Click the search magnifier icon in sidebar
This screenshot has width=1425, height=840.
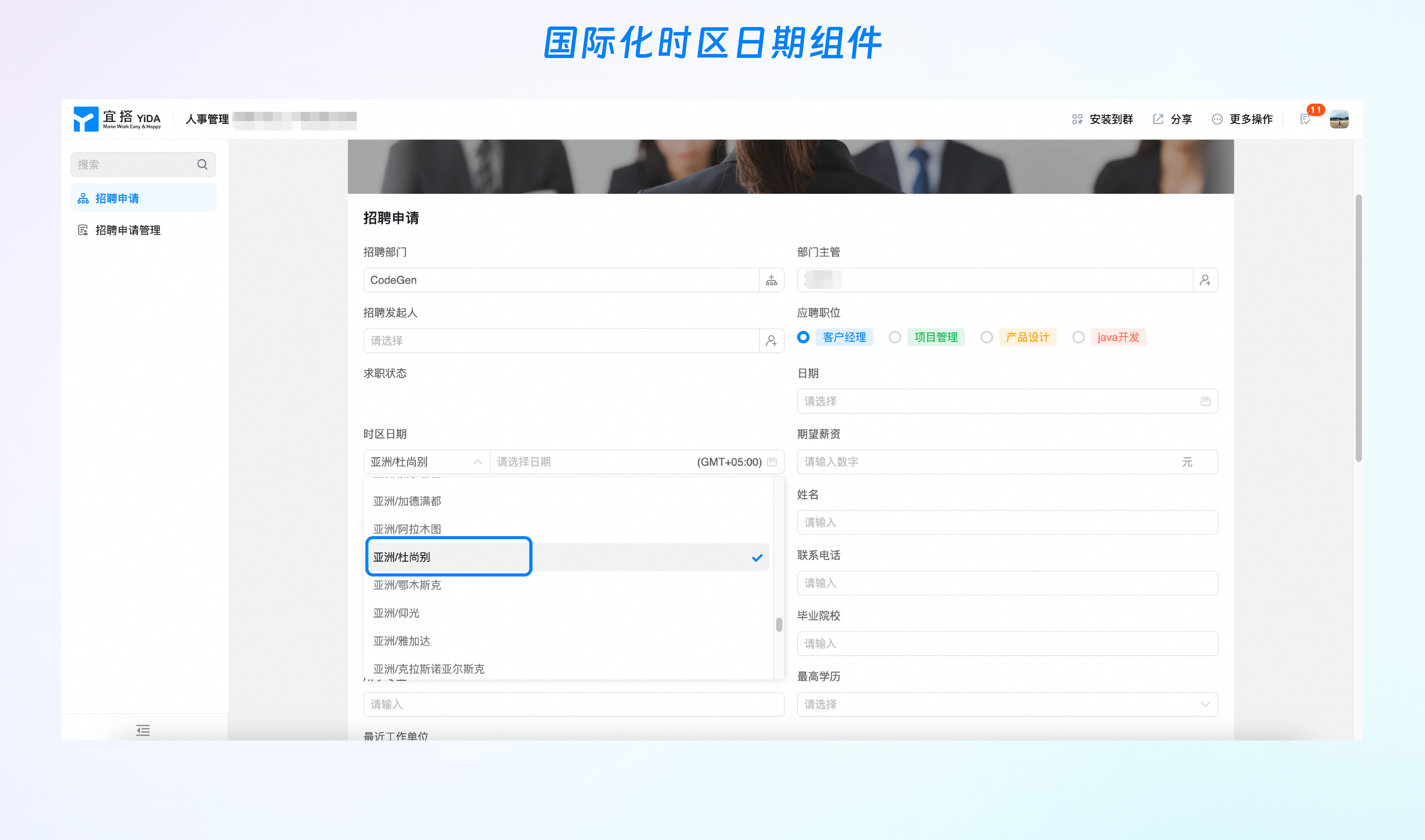[x=202, y=165]
